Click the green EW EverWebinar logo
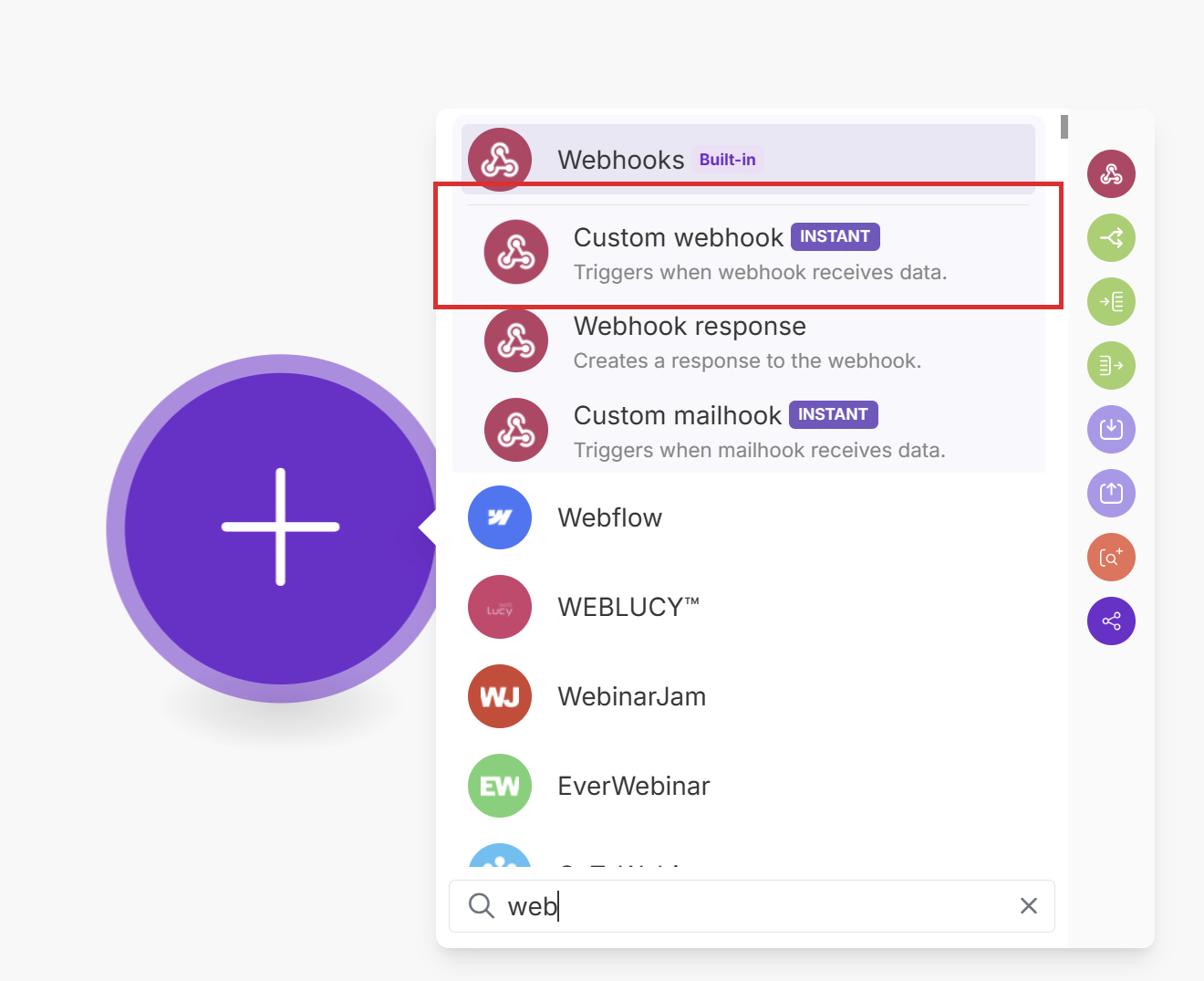This screenshot has height=981, width=1204. (500, 786)
